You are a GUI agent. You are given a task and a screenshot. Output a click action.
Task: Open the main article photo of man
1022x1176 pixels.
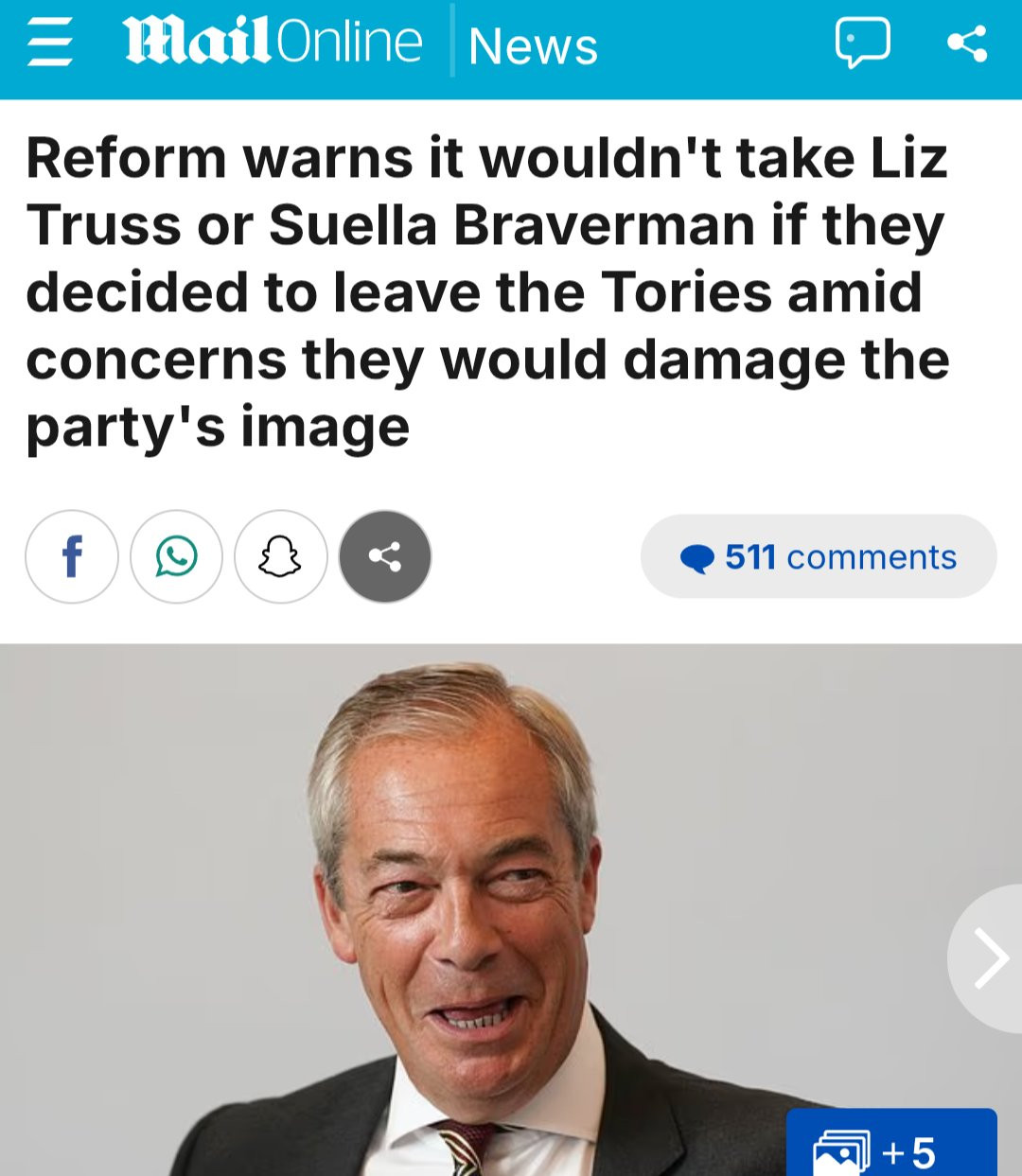click(511, 910)
